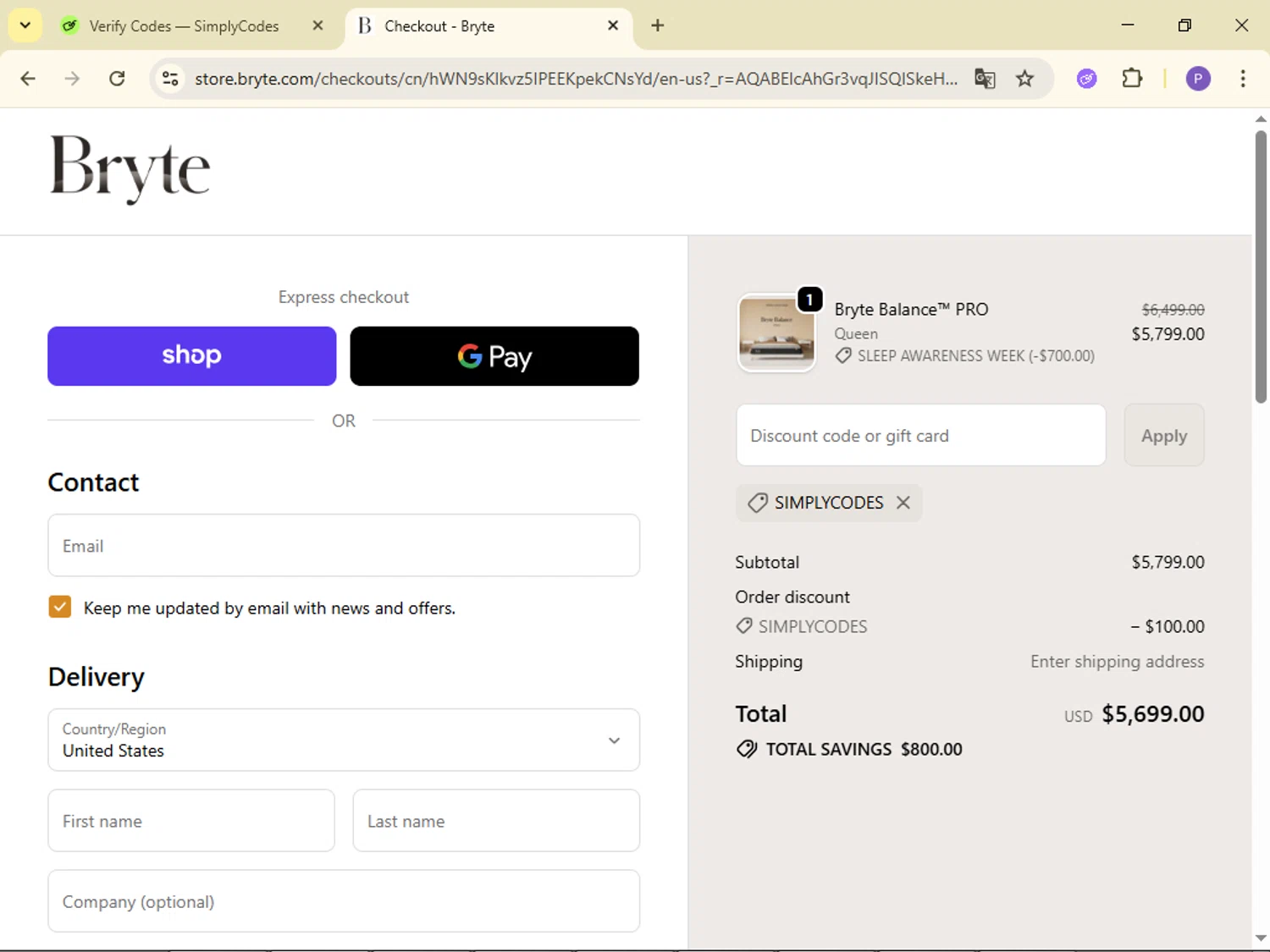Focus the Email input field
1270x952 pixels.
344,546
